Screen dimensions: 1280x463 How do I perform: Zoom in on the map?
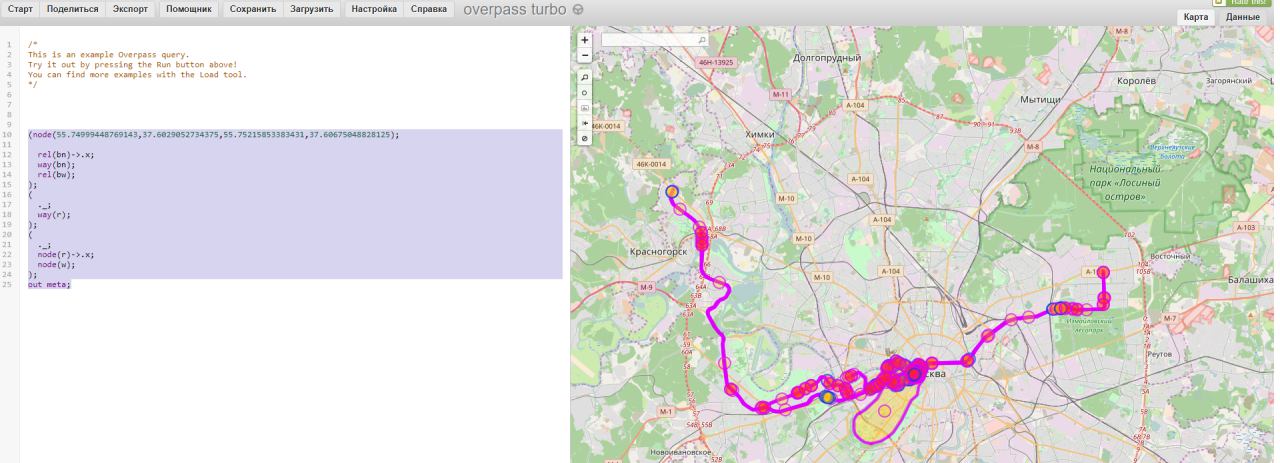click(585, 41)
